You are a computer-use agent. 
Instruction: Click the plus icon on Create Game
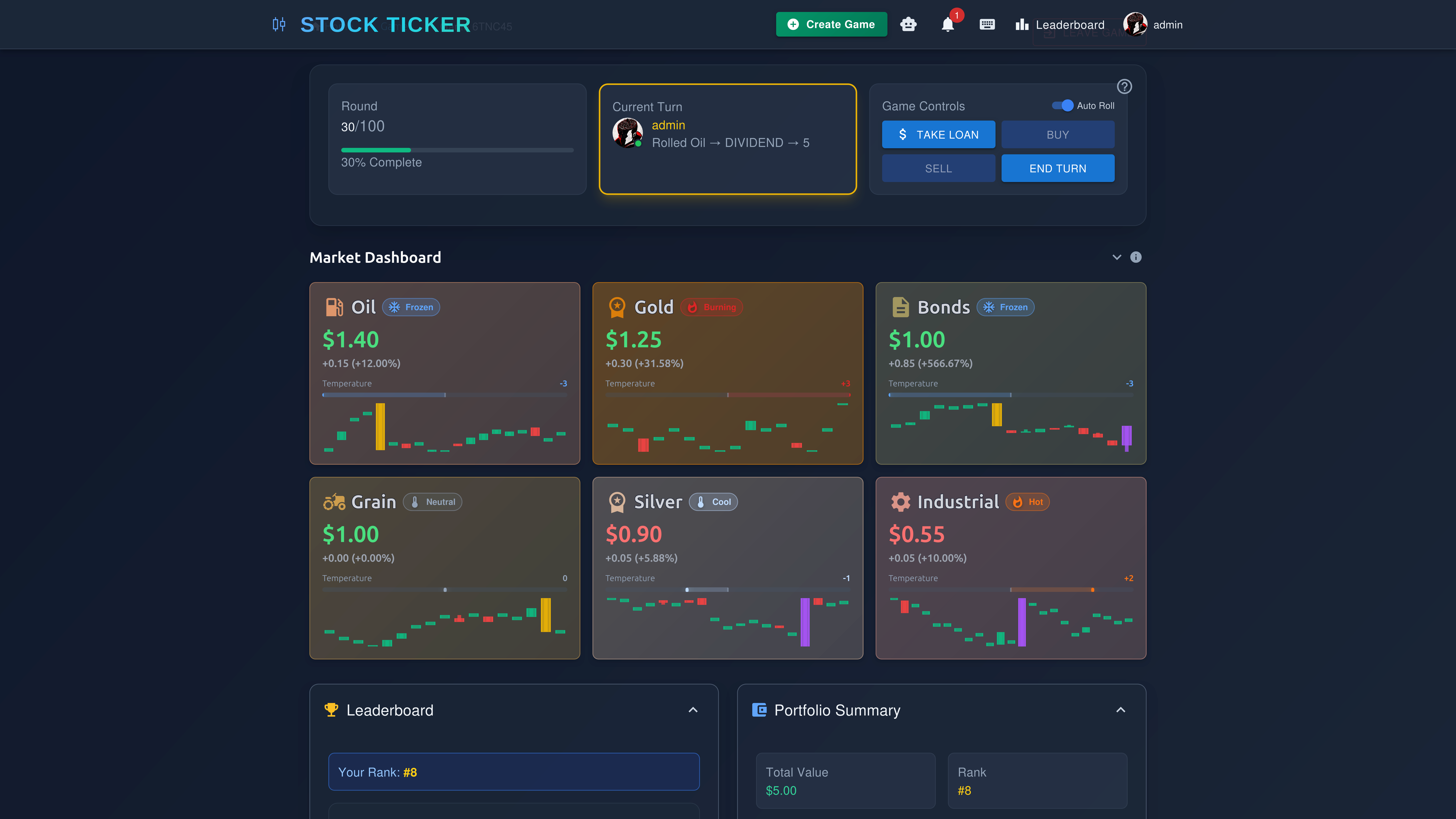[793, 24]
